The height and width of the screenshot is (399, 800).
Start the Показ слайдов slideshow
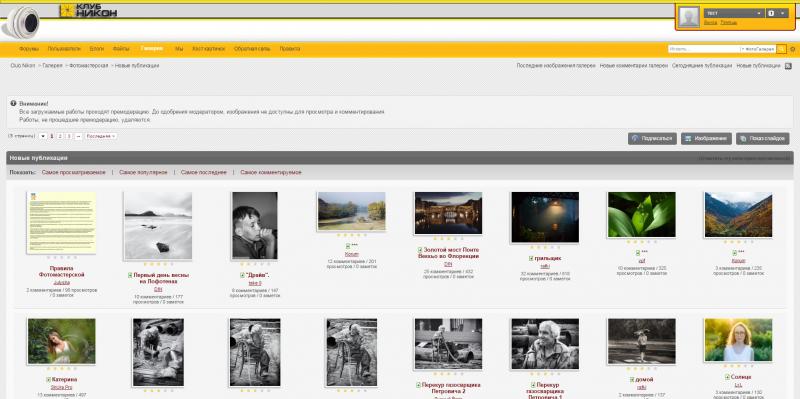762,138
